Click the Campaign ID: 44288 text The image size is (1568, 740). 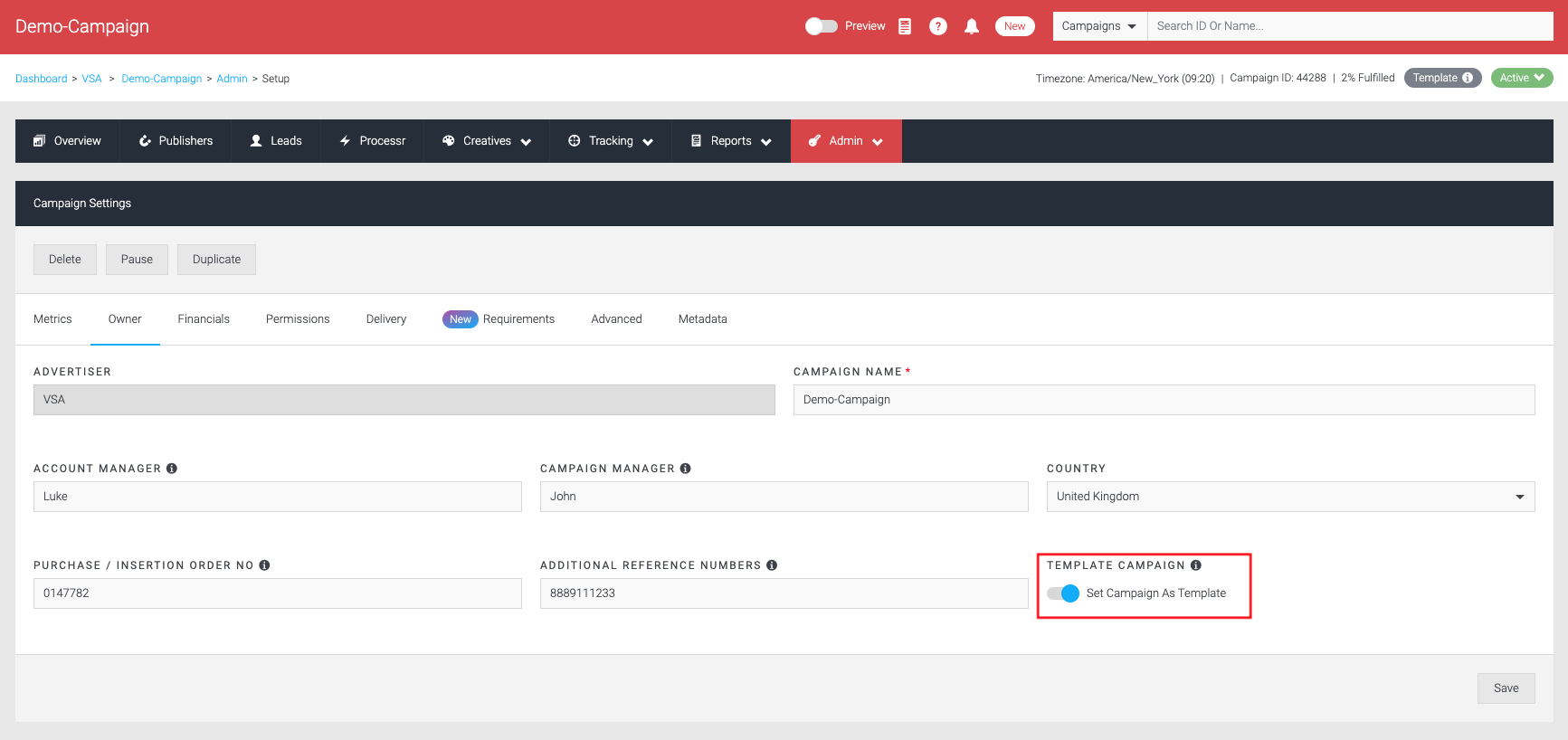(x=1278, y=78)
